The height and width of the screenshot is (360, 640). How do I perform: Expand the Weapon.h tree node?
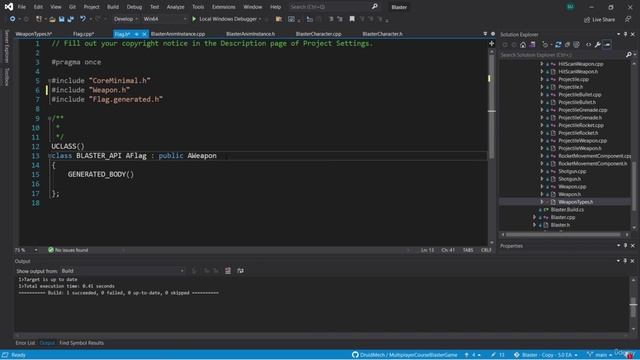(x=542, y=194)
